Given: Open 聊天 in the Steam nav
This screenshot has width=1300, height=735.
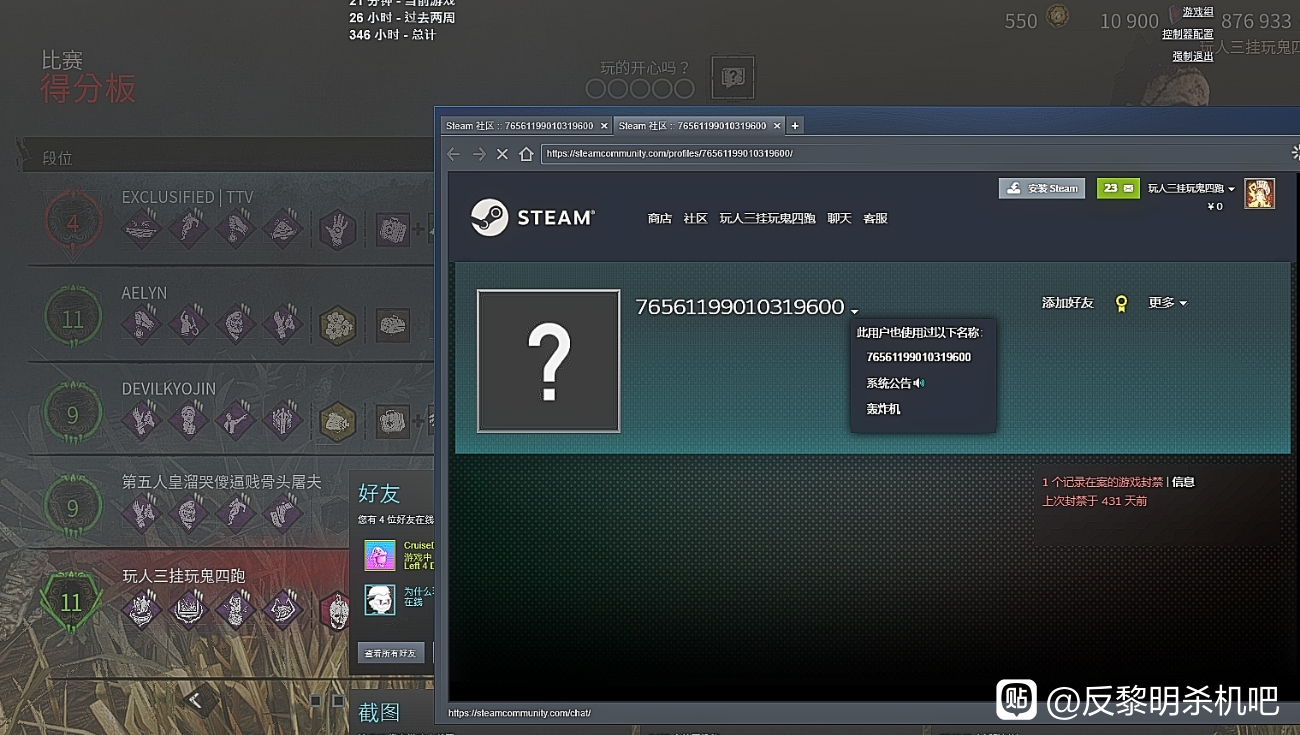Looking at the screenshot, I should pos(839,218).
